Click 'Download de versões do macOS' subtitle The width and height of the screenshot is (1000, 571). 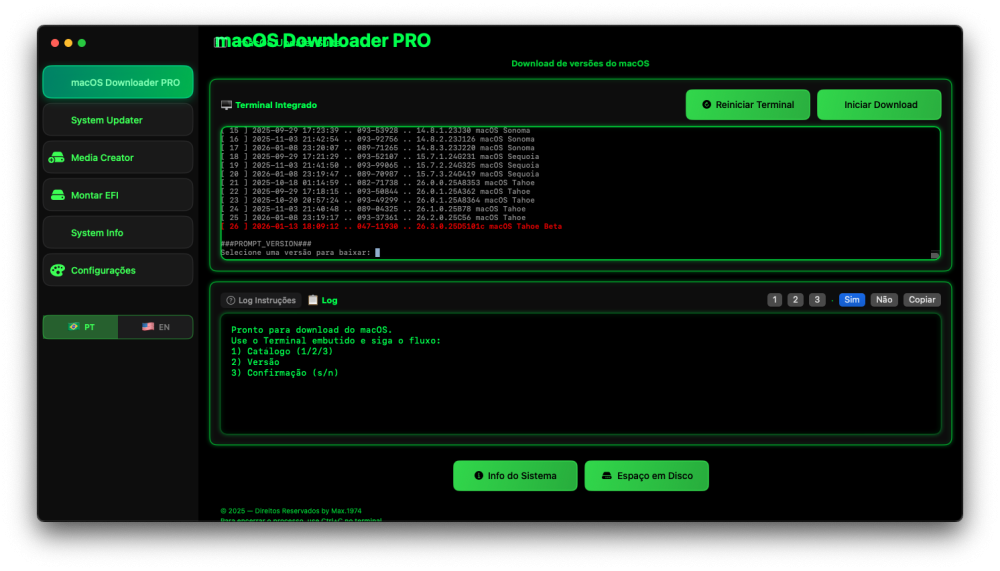[x=580, y=63]
